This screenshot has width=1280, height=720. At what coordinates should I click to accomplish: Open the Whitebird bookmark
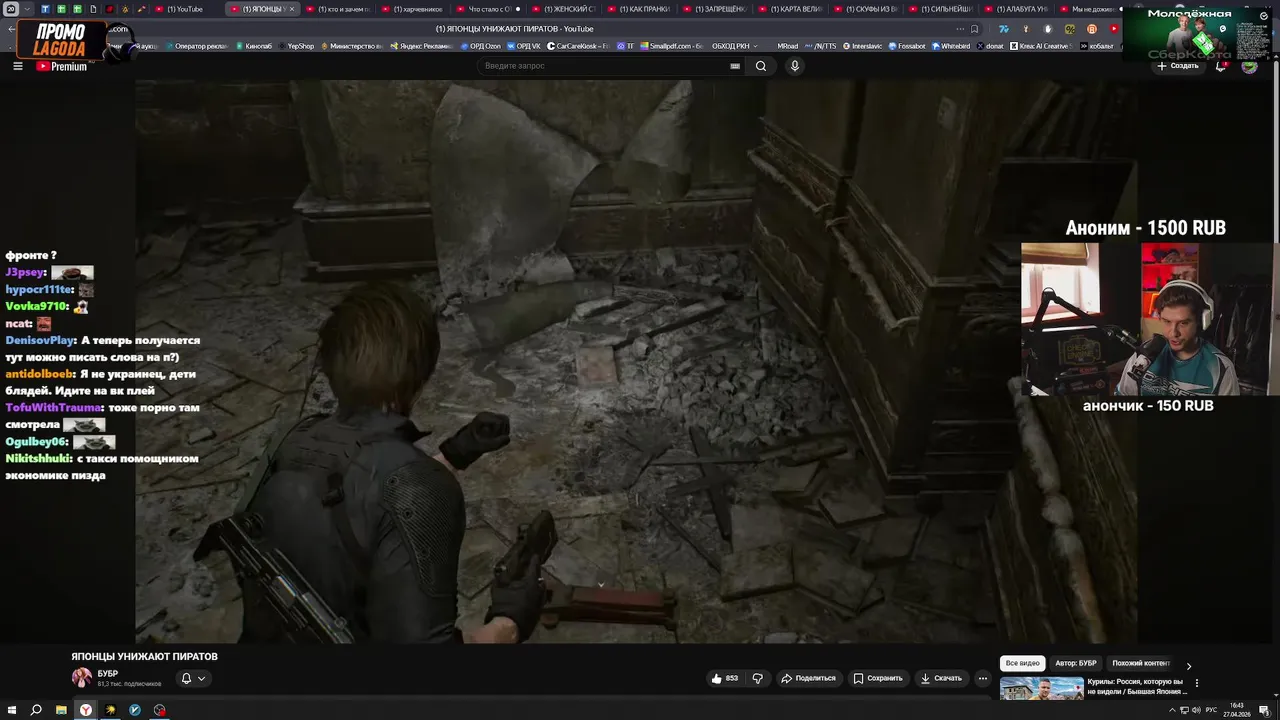[951, 46]
